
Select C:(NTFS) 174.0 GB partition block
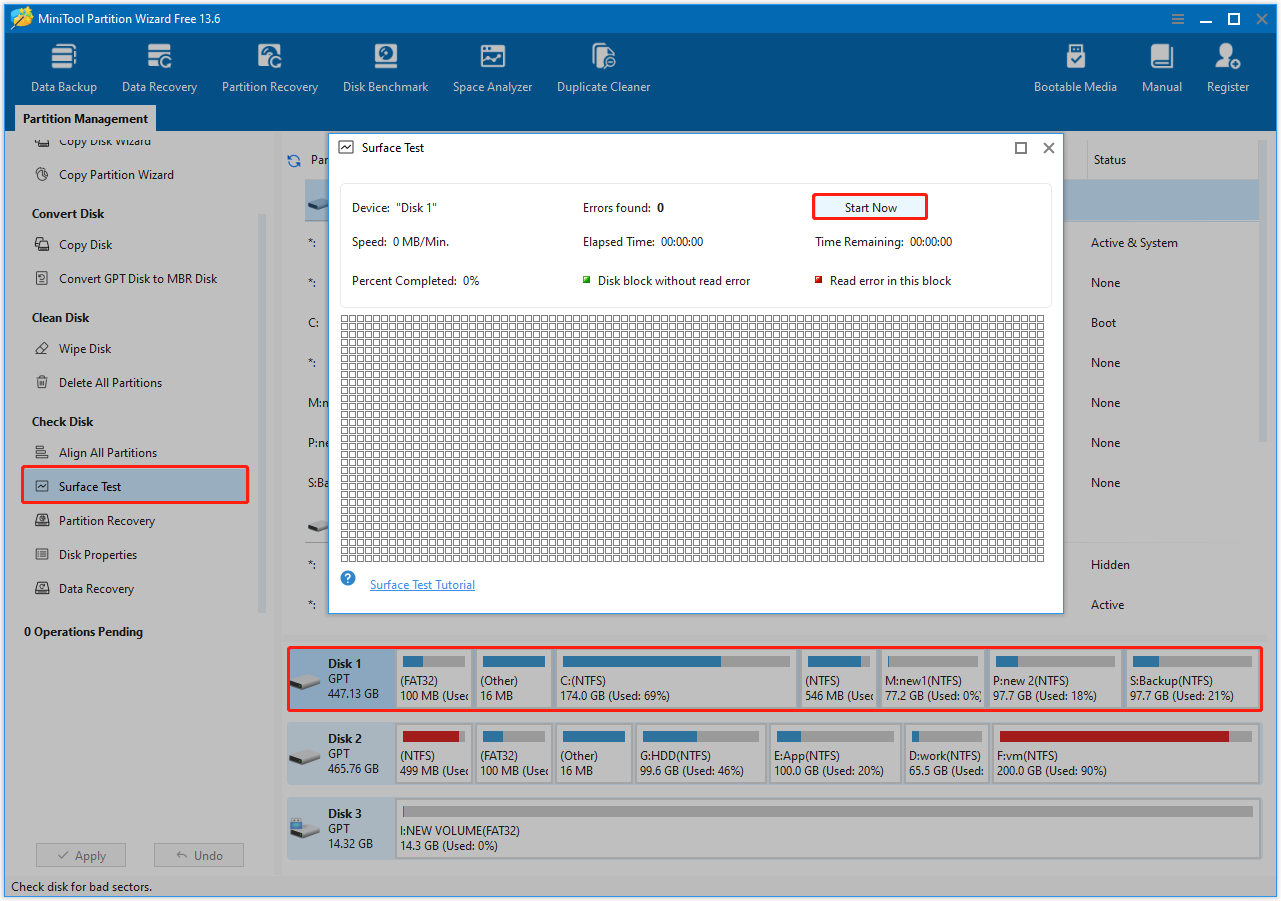click(677, 679)
